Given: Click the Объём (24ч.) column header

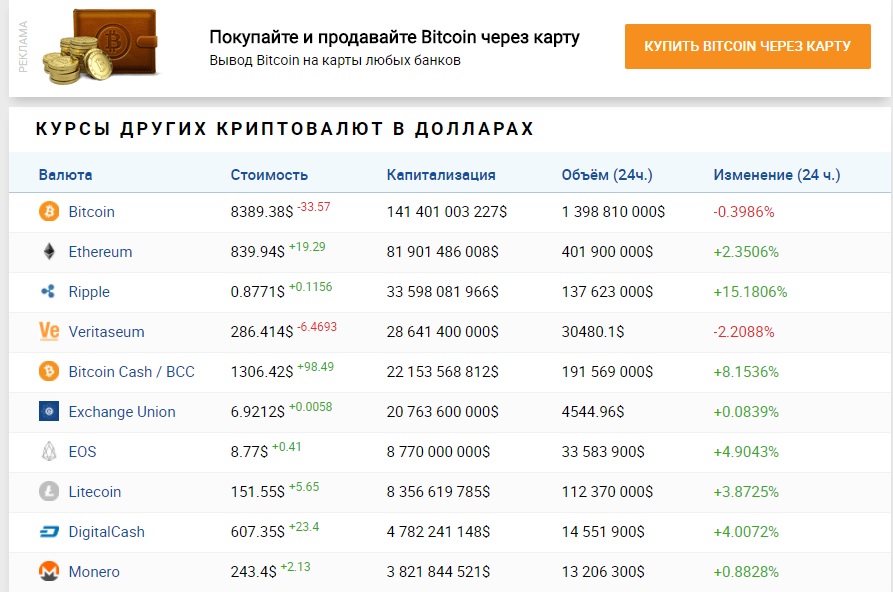Looking at the screenshot, I should 607,175.
